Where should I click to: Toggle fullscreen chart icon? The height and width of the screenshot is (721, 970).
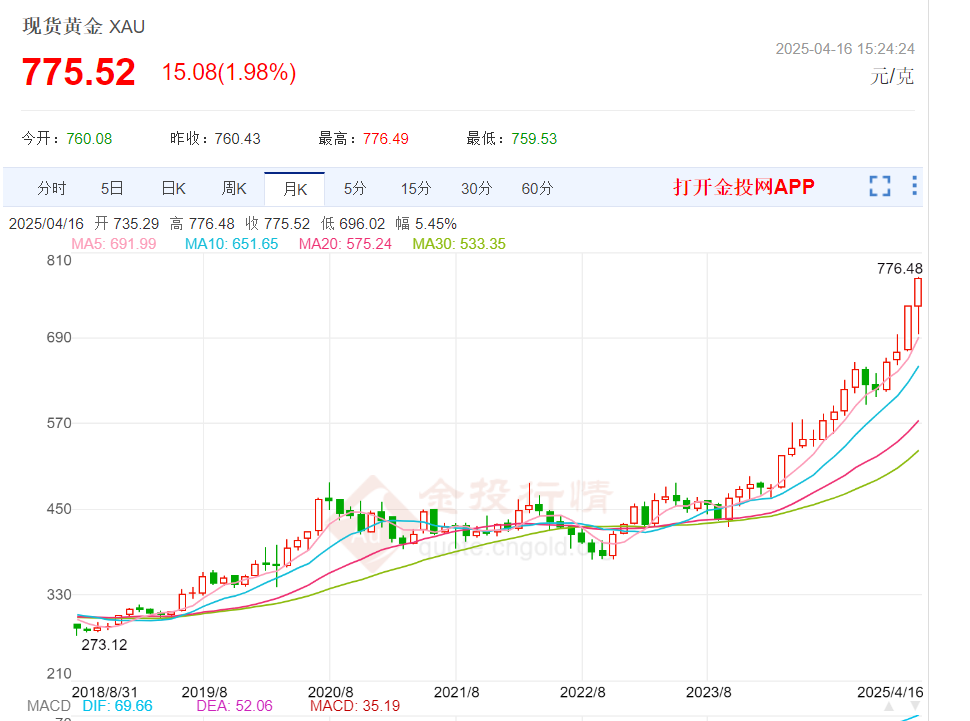click(x=880, y=186)
